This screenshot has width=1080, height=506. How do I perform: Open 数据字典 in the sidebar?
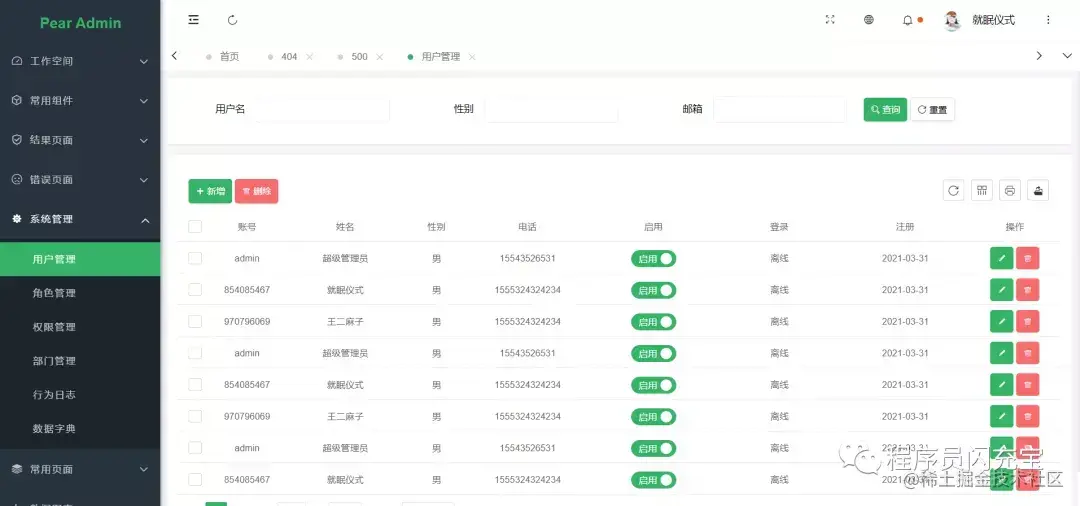pyautogui.click(x=80, y=428)
